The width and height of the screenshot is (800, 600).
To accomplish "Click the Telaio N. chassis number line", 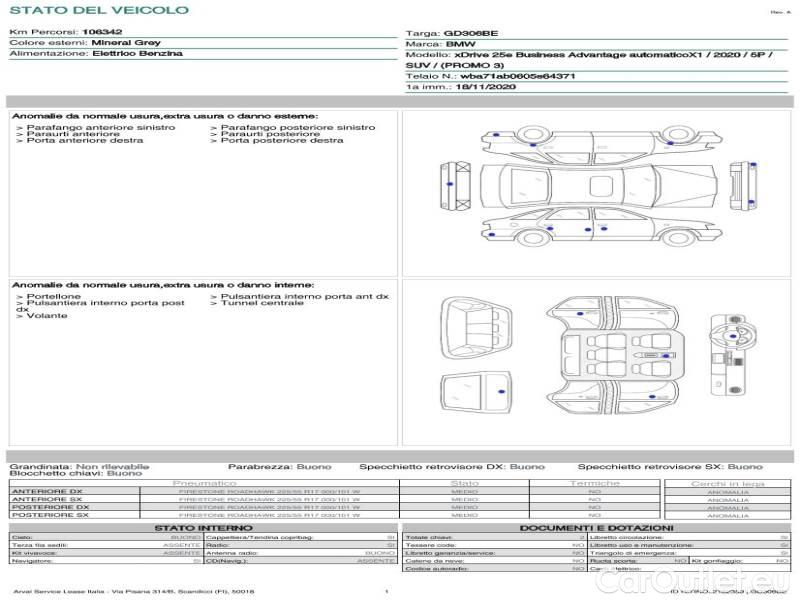I will (490, 76).
